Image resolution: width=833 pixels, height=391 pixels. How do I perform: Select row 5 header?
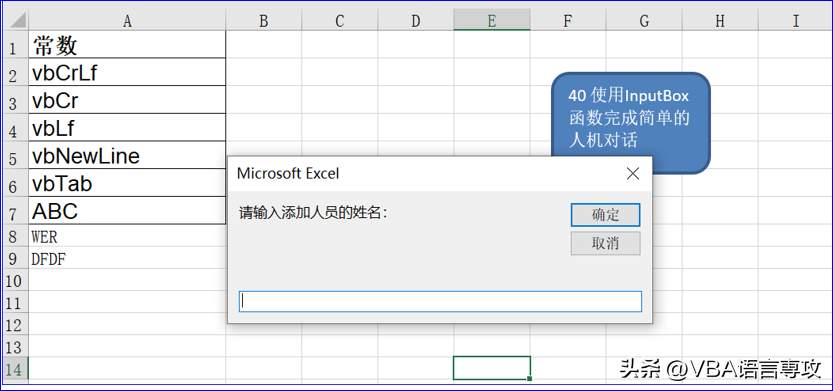pyautogui.click(x=14, y=155)
